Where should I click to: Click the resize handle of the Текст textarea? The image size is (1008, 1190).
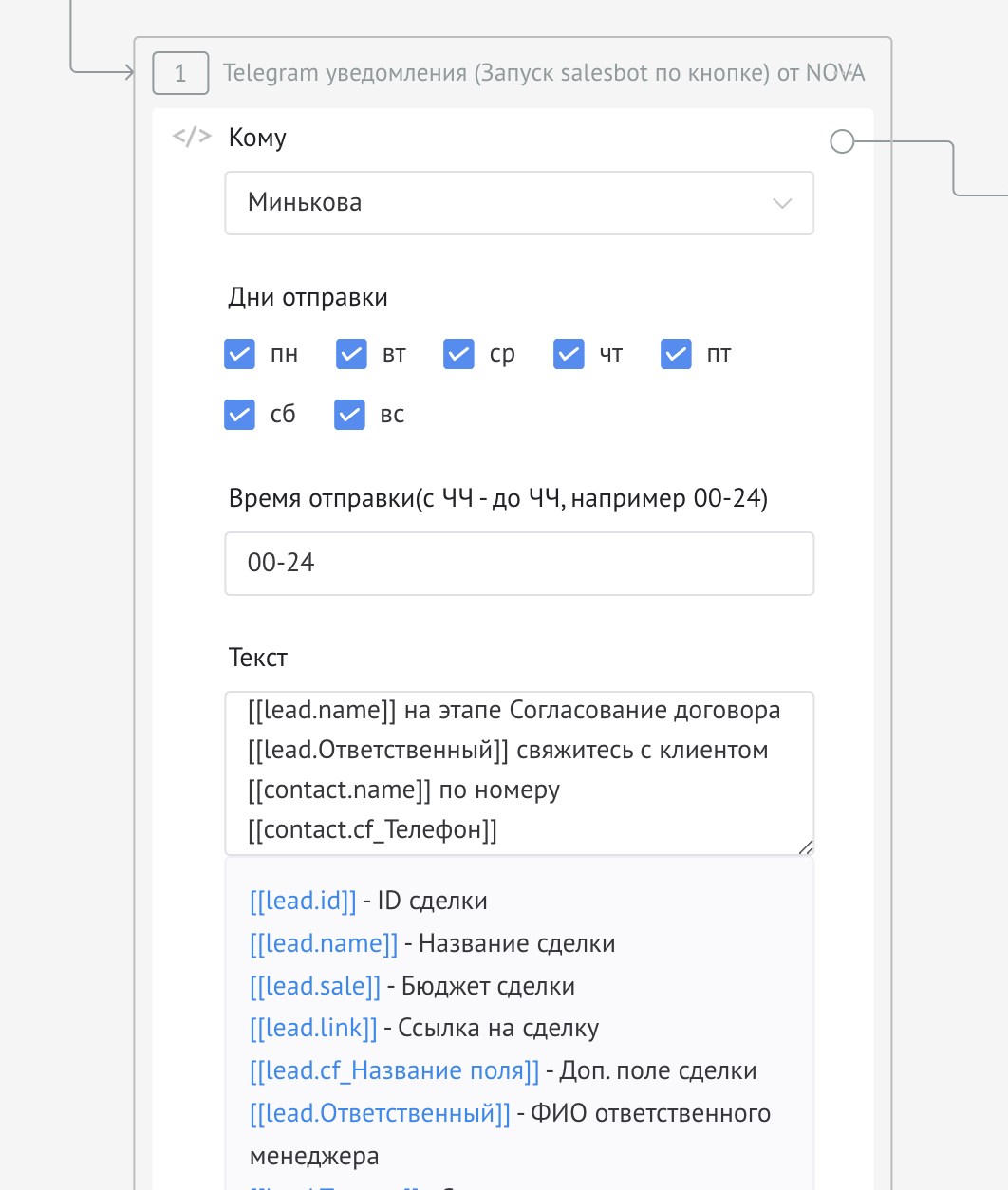[806, 847]
